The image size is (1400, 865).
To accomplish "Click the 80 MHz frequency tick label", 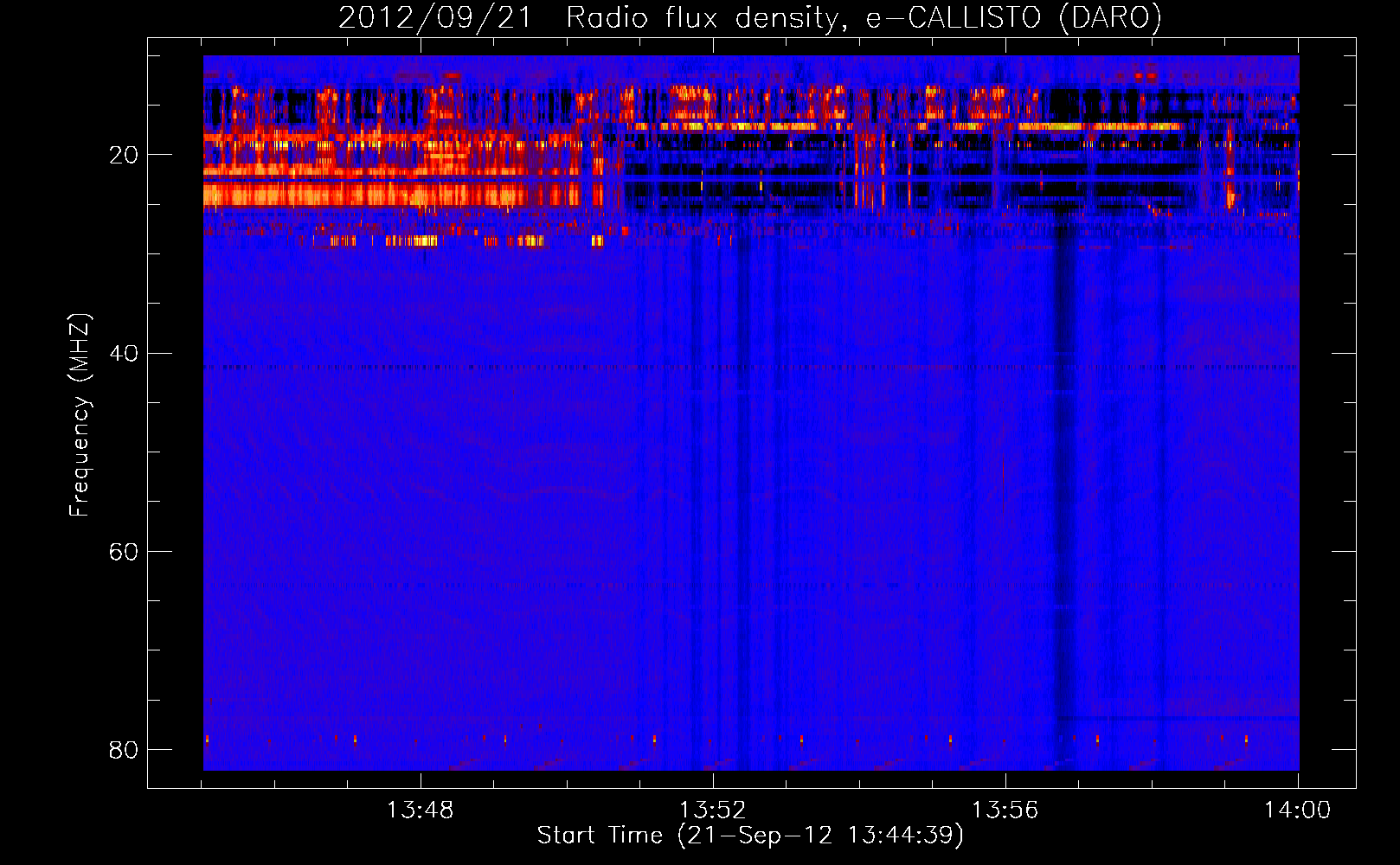I will point(124,749).
